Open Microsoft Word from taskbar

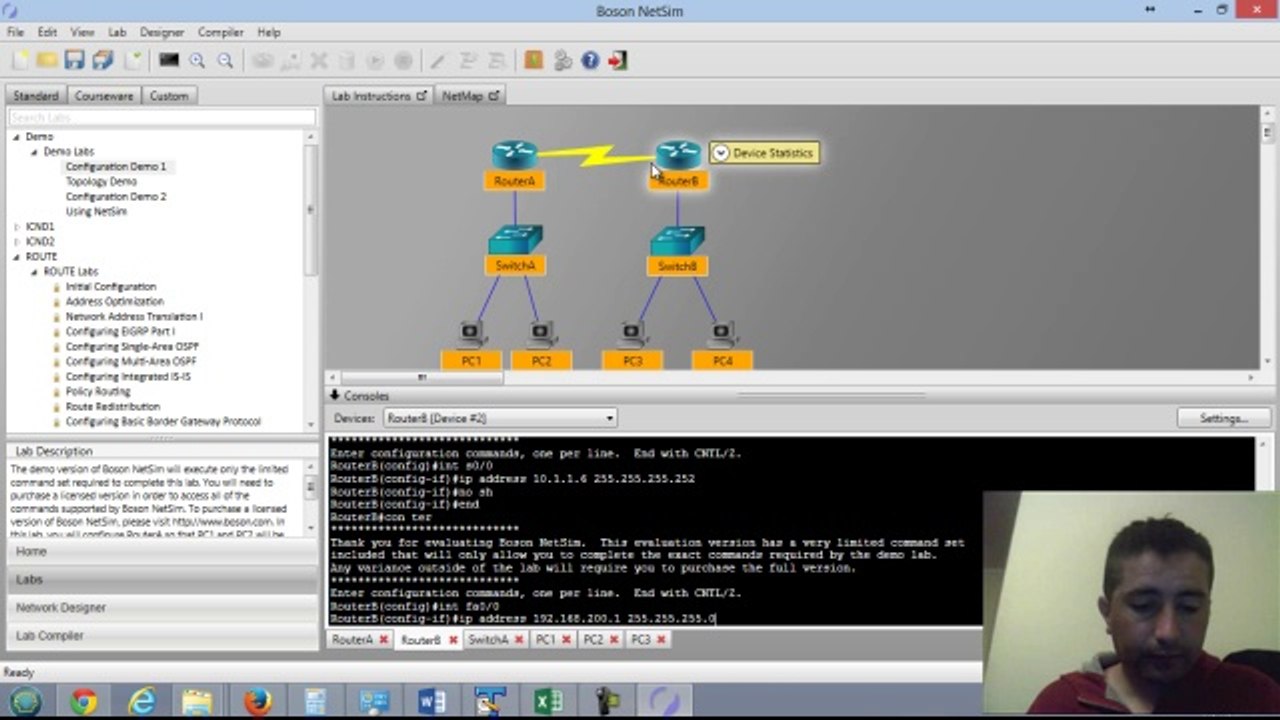(432, 702)
